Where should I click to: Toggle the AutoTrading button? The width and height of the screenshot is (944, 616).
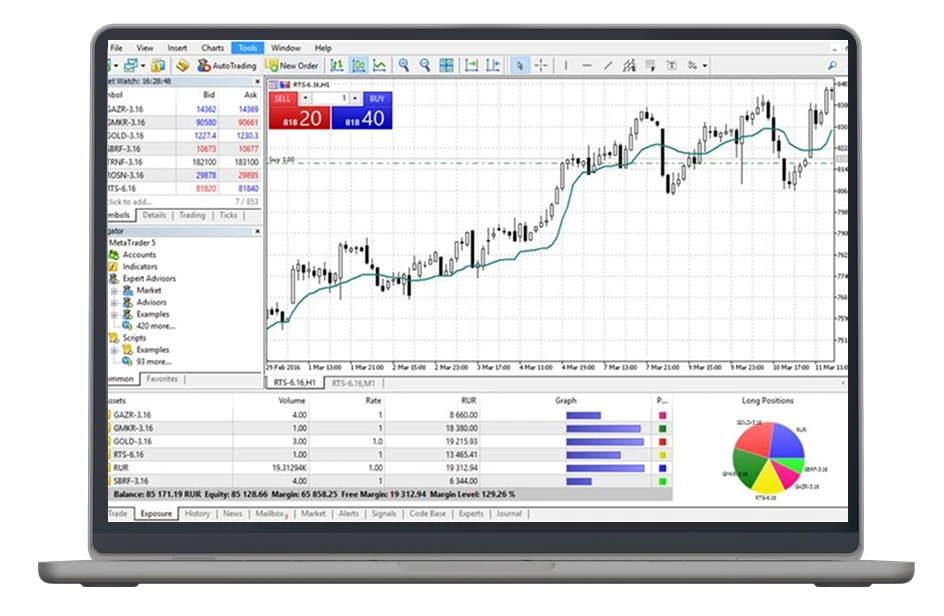pos(227,65)
